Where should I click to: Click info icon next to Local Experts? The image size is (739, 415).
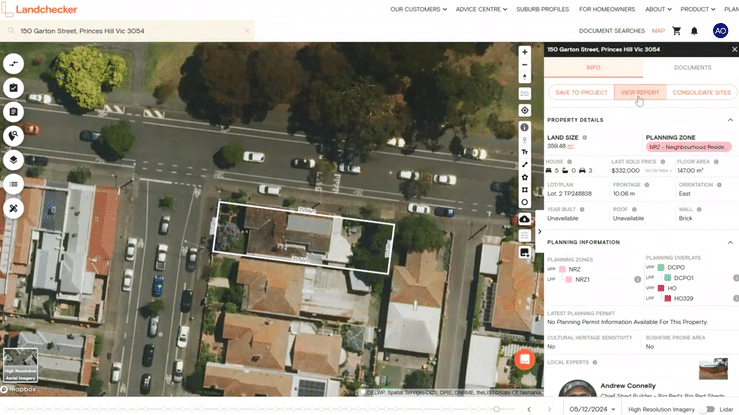[x=595, y=362]
